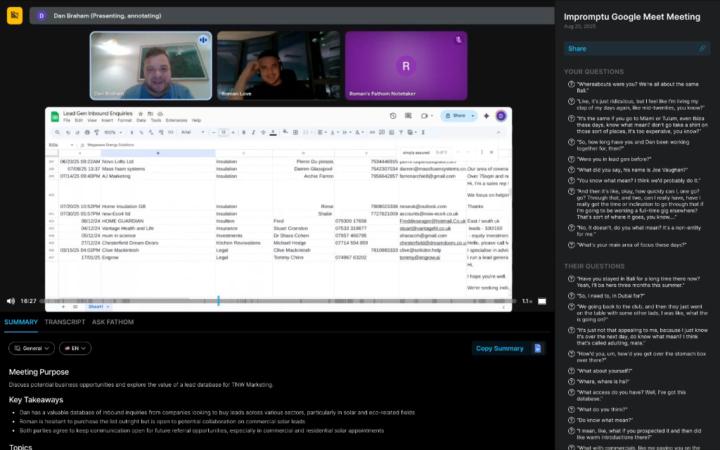Click the Fathom logo icon top-left

click(14, 15)
